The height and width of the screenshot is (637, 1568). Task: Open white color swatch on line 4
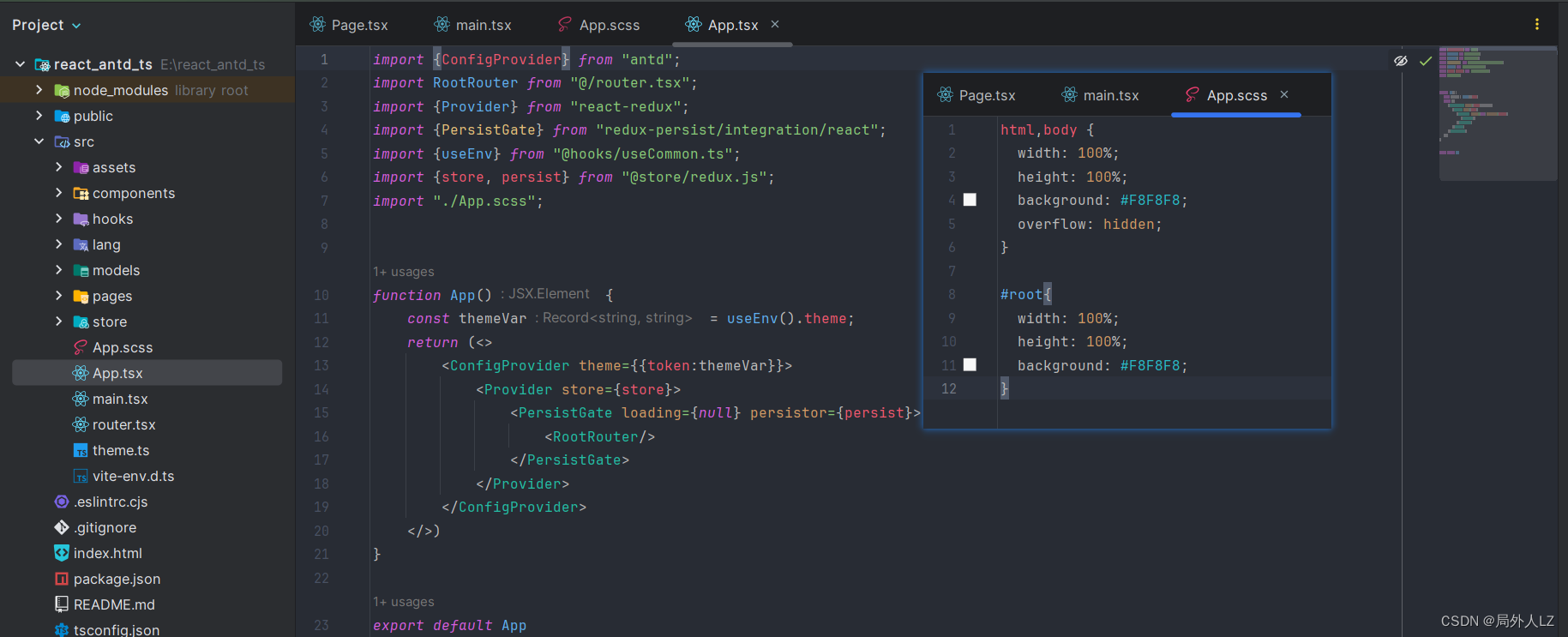(970, 200)
